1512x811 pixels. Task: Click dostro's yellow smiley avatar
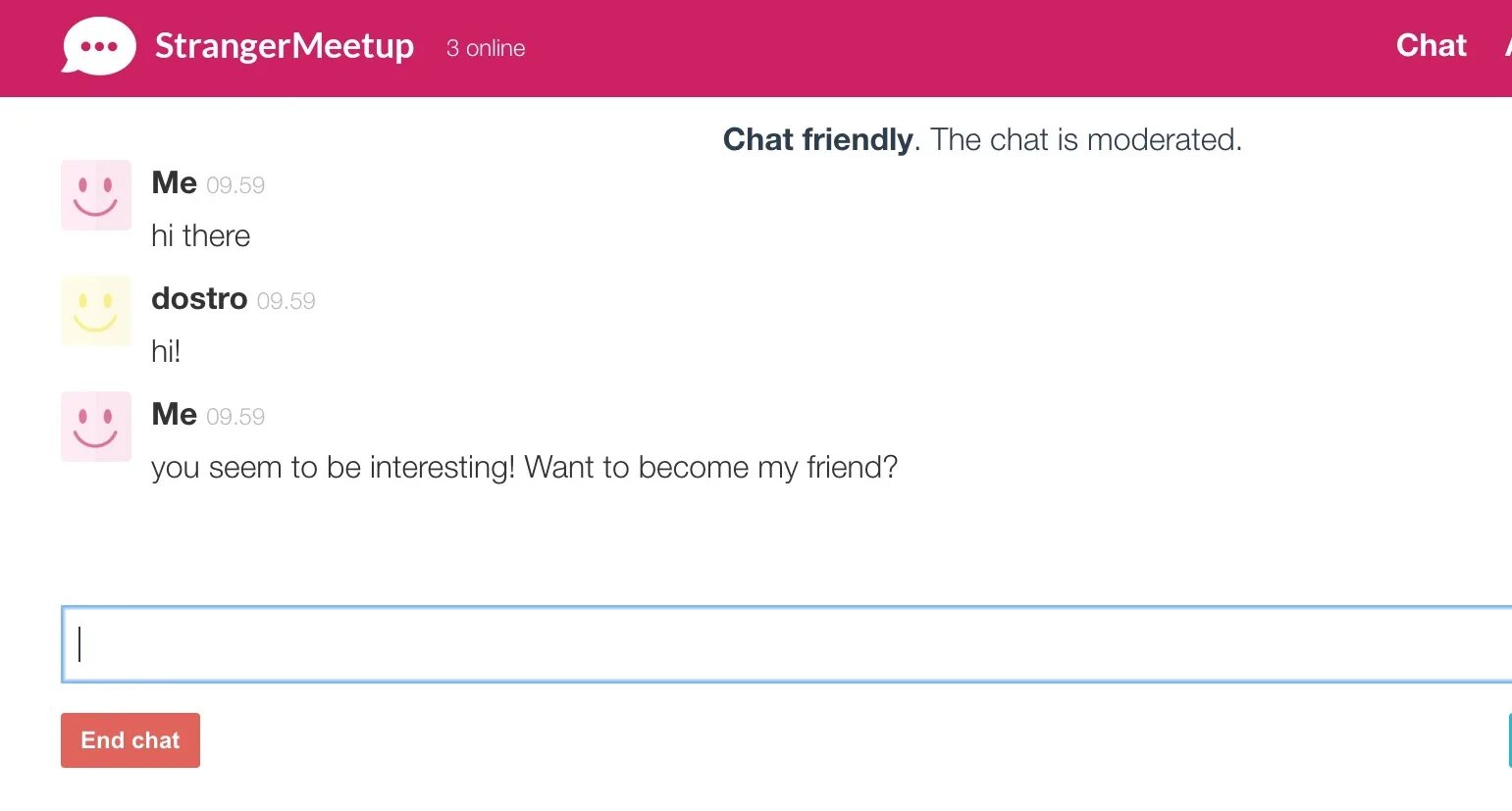(96, 311)
